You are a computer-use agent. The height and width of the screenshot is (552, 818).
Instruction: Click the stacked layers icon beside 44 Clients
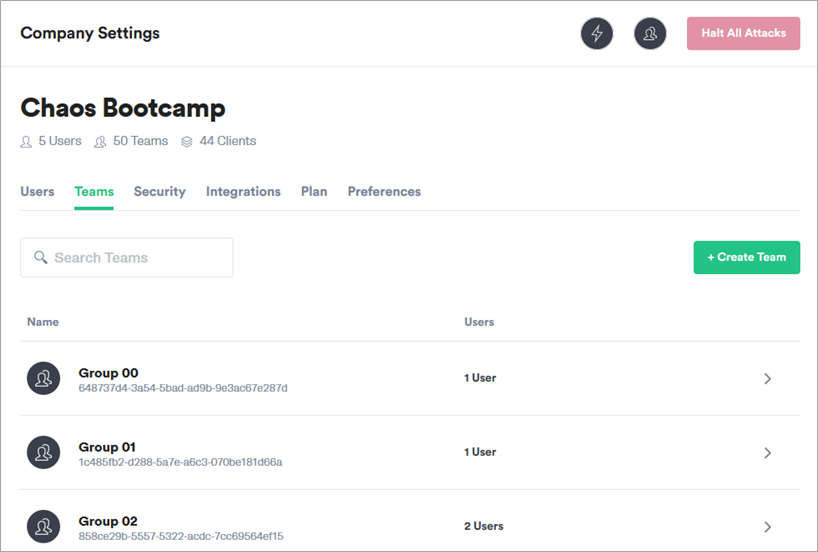(186, 141)
